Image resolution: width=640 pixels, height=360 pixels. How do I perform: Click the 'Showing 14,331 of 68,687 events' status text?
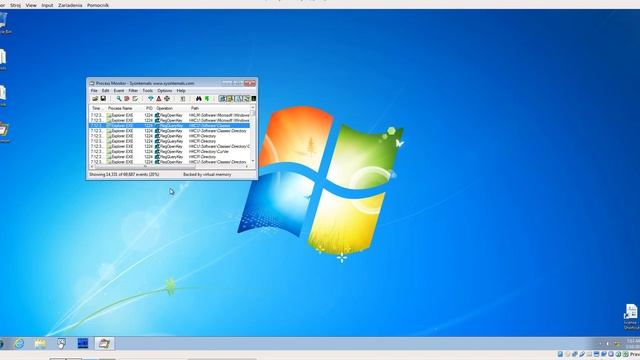(x=124, y=174)
